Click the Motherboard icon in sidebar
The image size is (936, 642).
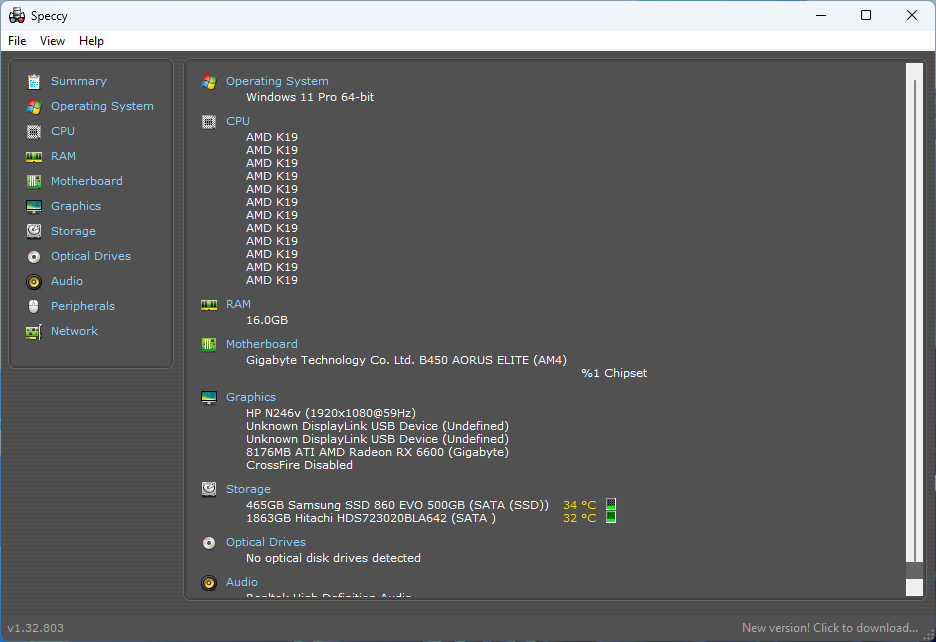(34, 181)
